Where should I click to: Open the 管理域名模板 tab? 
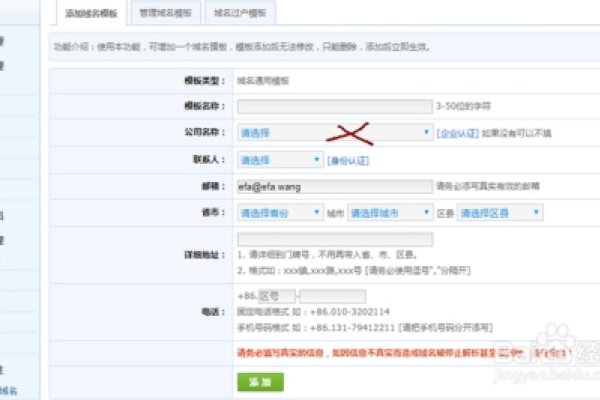coord(165,13)
